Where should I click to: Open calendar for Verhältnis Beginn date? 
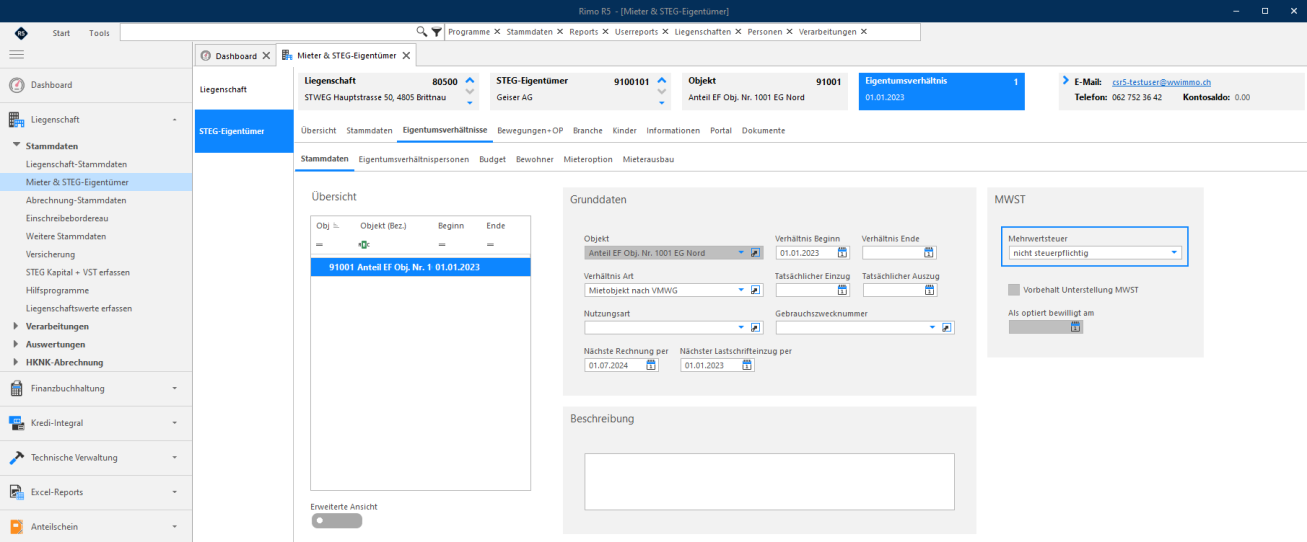842,253
